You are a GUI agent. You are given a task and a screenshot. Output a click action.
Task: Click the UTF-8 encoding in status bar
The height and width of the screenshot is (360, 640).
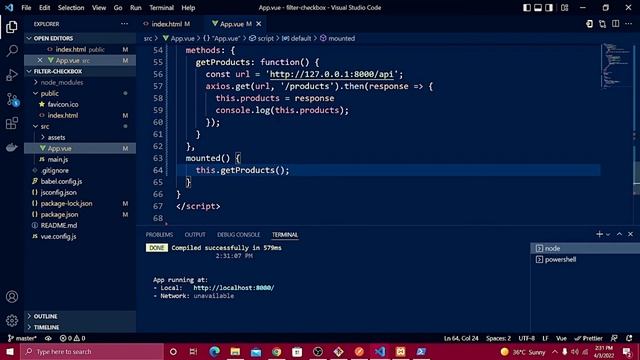point(527,338)
